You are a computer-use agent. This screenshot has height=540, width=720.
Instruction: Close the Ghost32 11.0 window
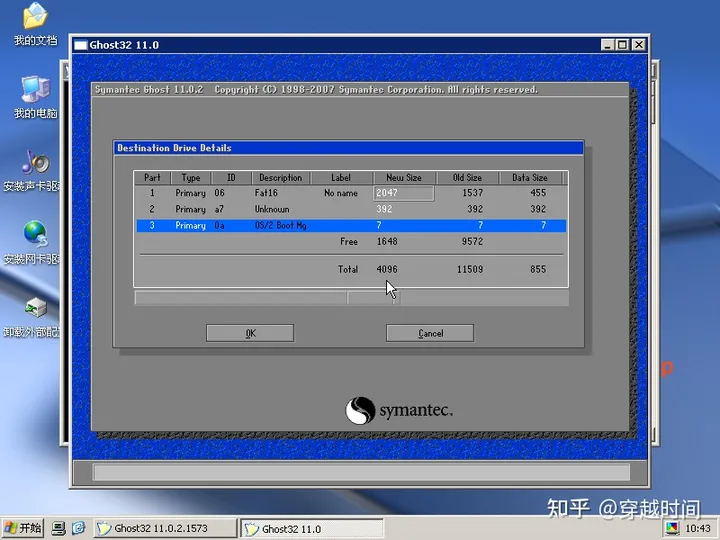[639, 45]
